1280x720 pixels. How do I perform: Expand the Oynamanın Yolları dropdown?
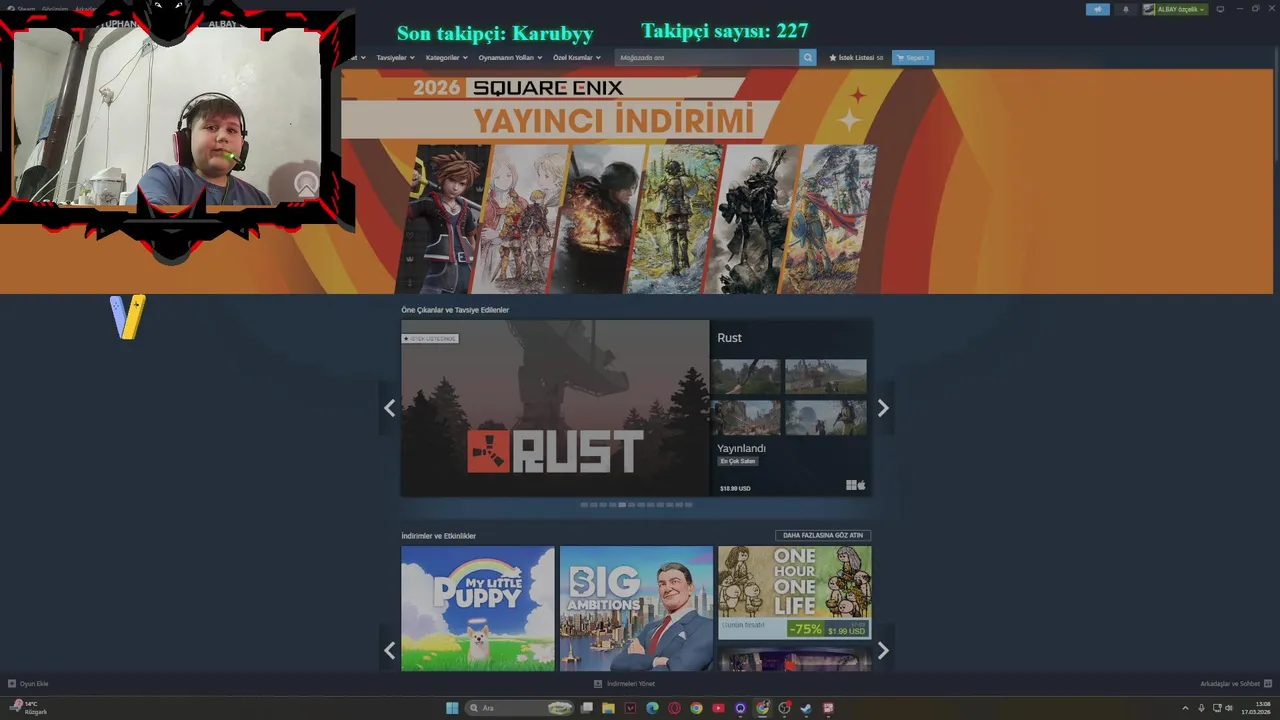(x=510, y=57)
